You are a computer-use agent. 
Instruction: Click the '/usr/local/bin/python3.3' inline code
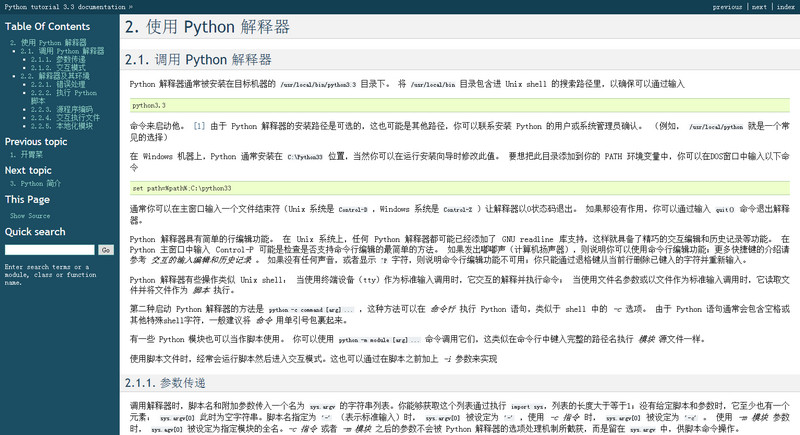(x=318, y=85)
